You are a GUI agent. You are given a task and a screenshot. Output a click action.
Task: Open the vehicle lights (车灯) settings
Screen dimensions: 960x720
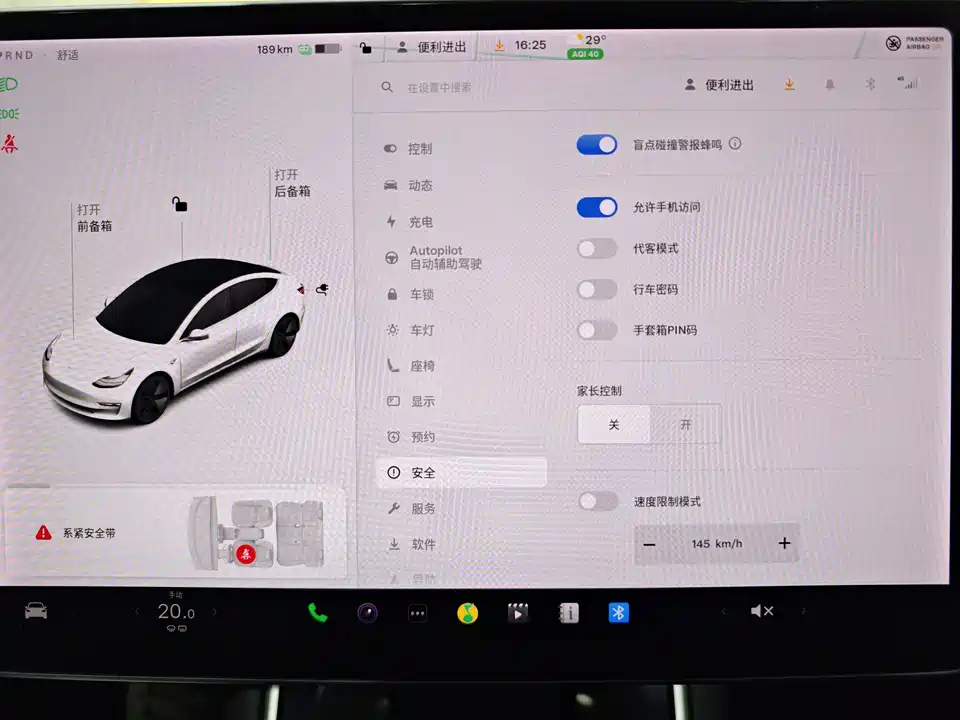(x=418, y=329)
